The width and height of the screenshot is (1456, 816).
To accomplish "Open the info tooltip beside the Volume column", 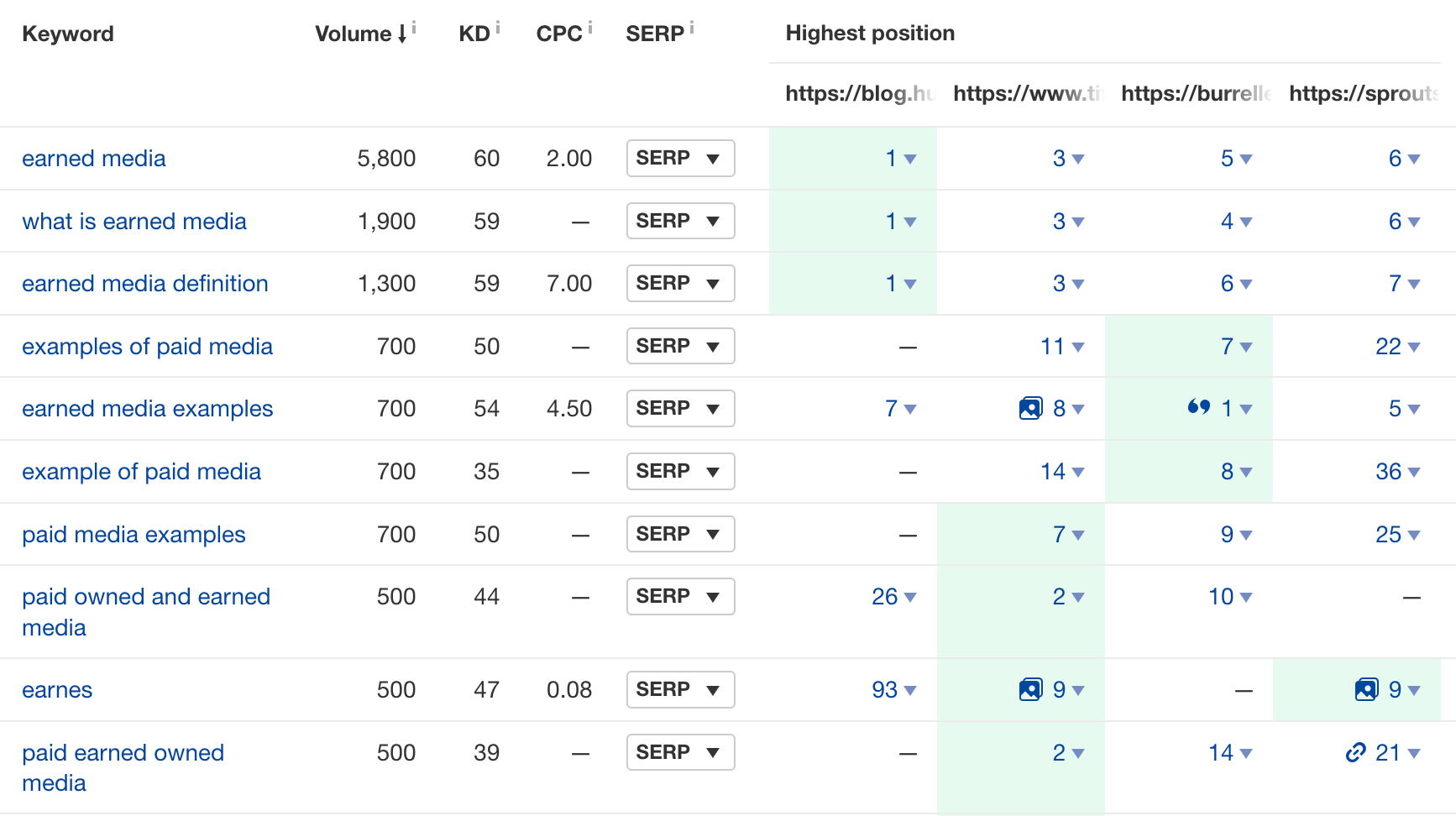I will point(414,25).
